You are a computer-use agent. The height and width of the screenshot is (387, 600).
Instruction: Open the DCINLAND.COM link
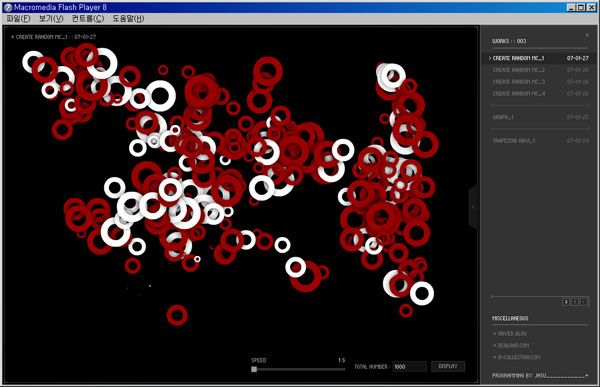pos(511,346)
